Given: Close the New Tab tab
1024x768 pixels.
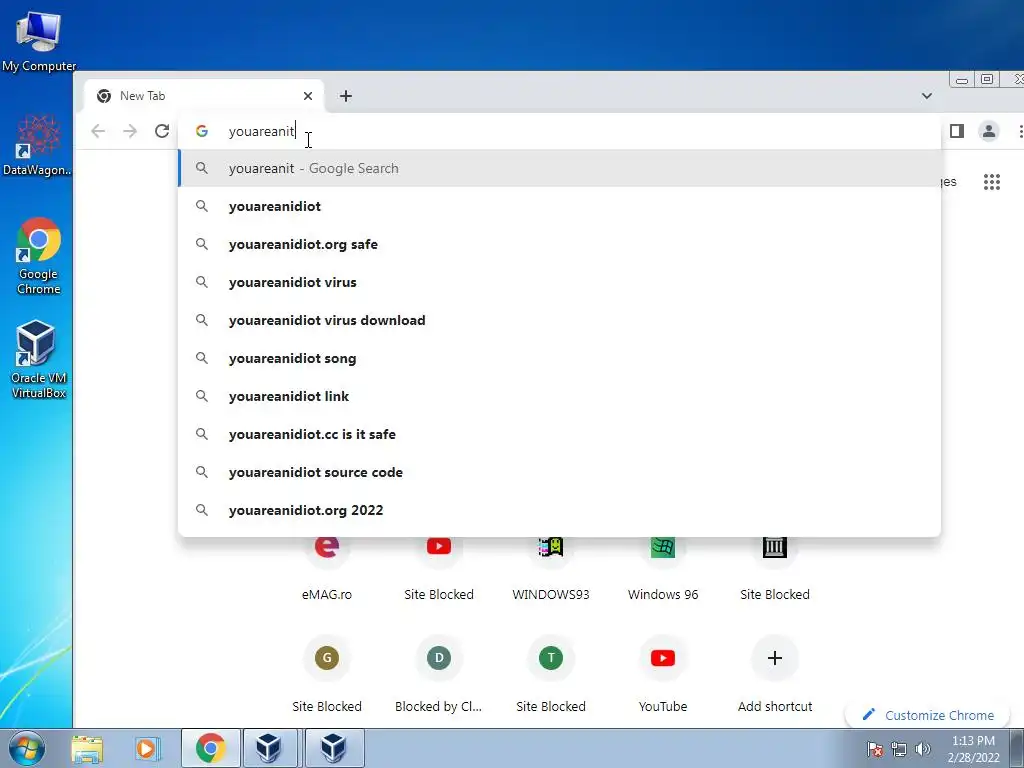Looking at the screenshot, I should pos(308,96).
